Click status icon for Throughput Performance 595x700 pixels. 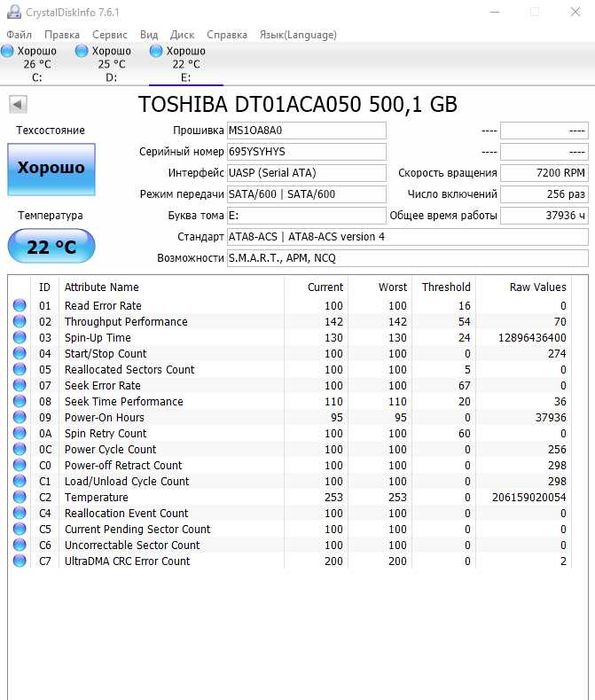(x=19, y=321)
